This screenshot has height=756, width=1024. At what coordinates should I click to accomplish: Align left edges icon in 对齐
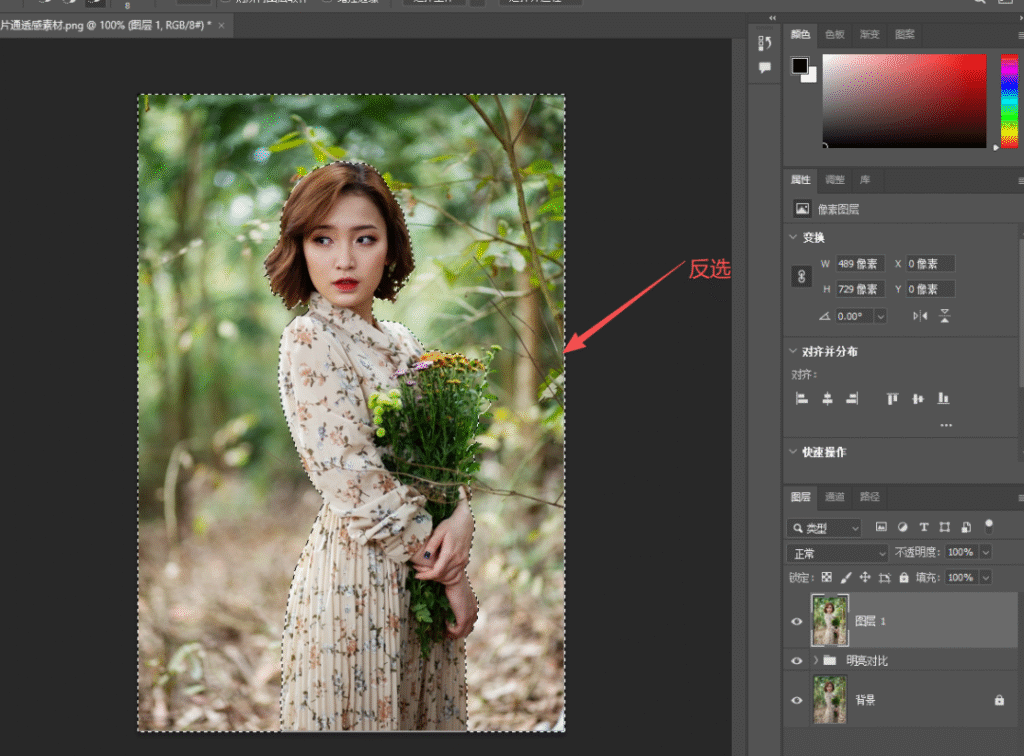click(802, 398)
